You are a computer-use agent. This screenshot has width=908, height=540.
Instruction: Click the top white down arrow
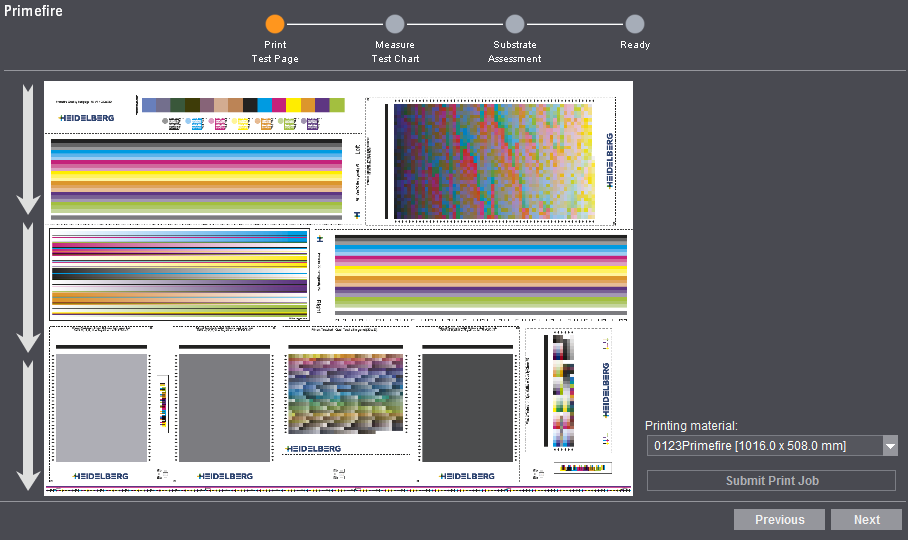(29, 150)
